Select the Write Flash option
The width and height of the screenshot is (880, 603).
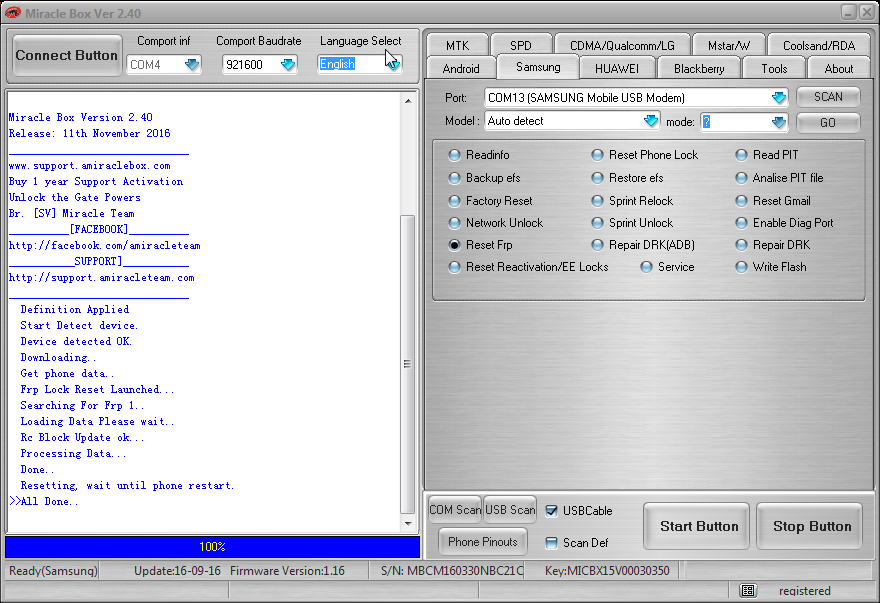click(741, 267)
